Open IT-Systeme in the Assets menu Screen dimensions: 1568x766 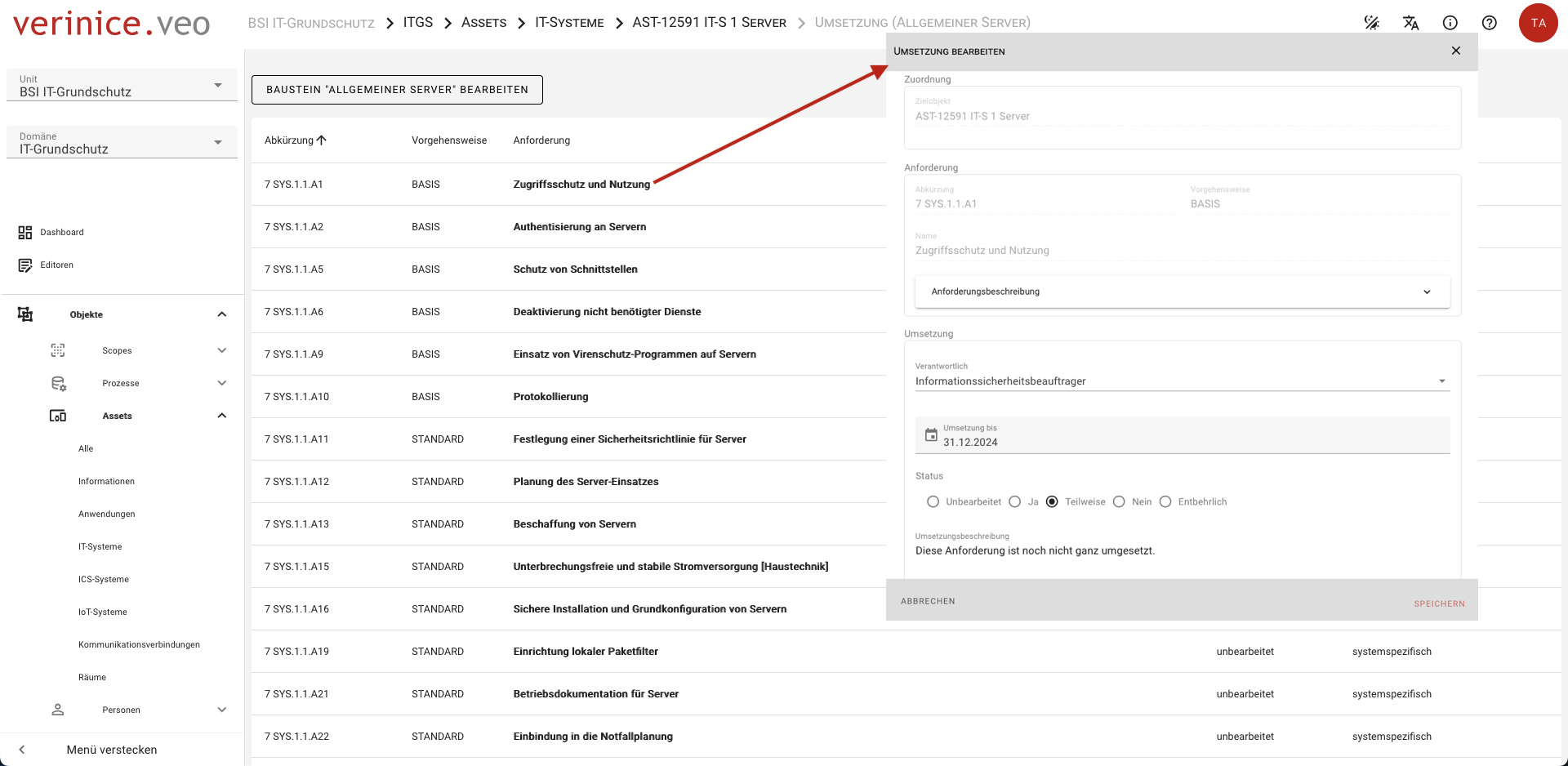100,547
